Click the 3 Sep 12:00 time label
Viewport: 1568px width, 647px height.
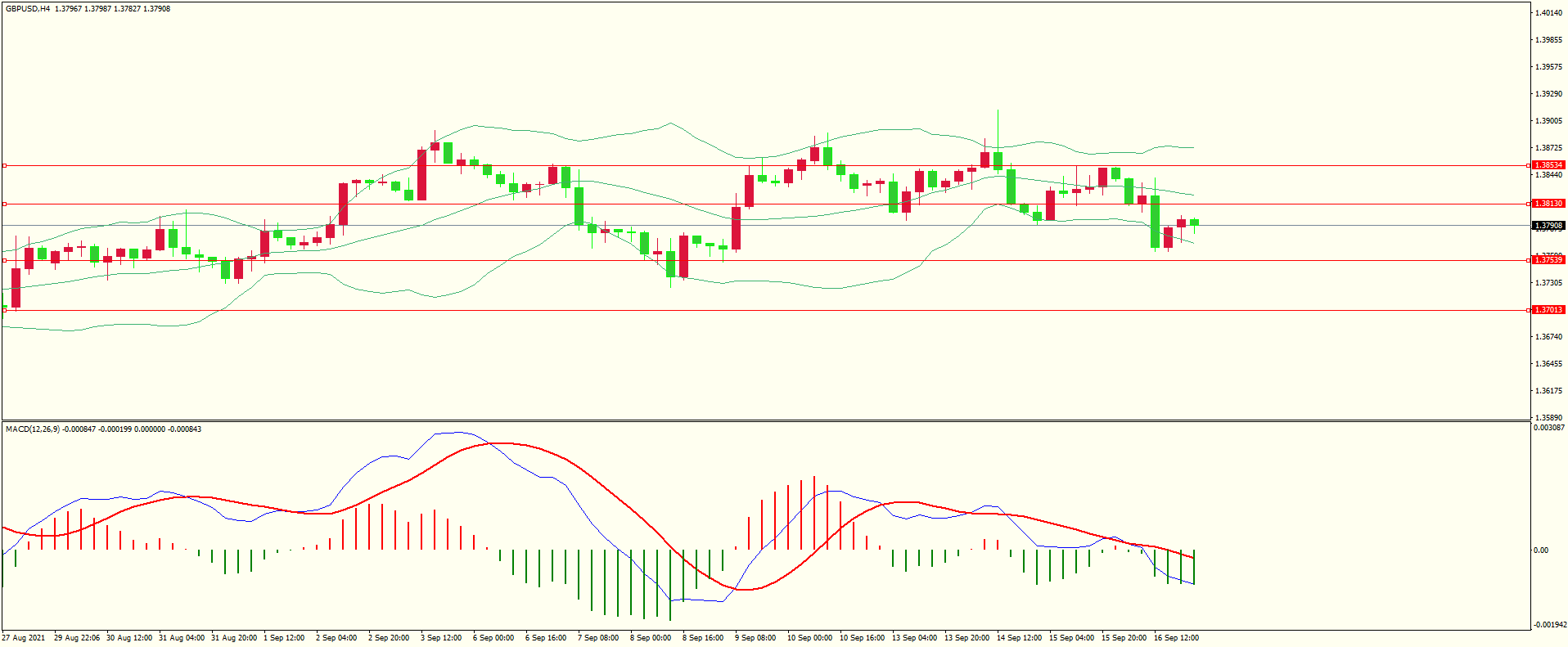pyautogui.click(x=441, y=638)
